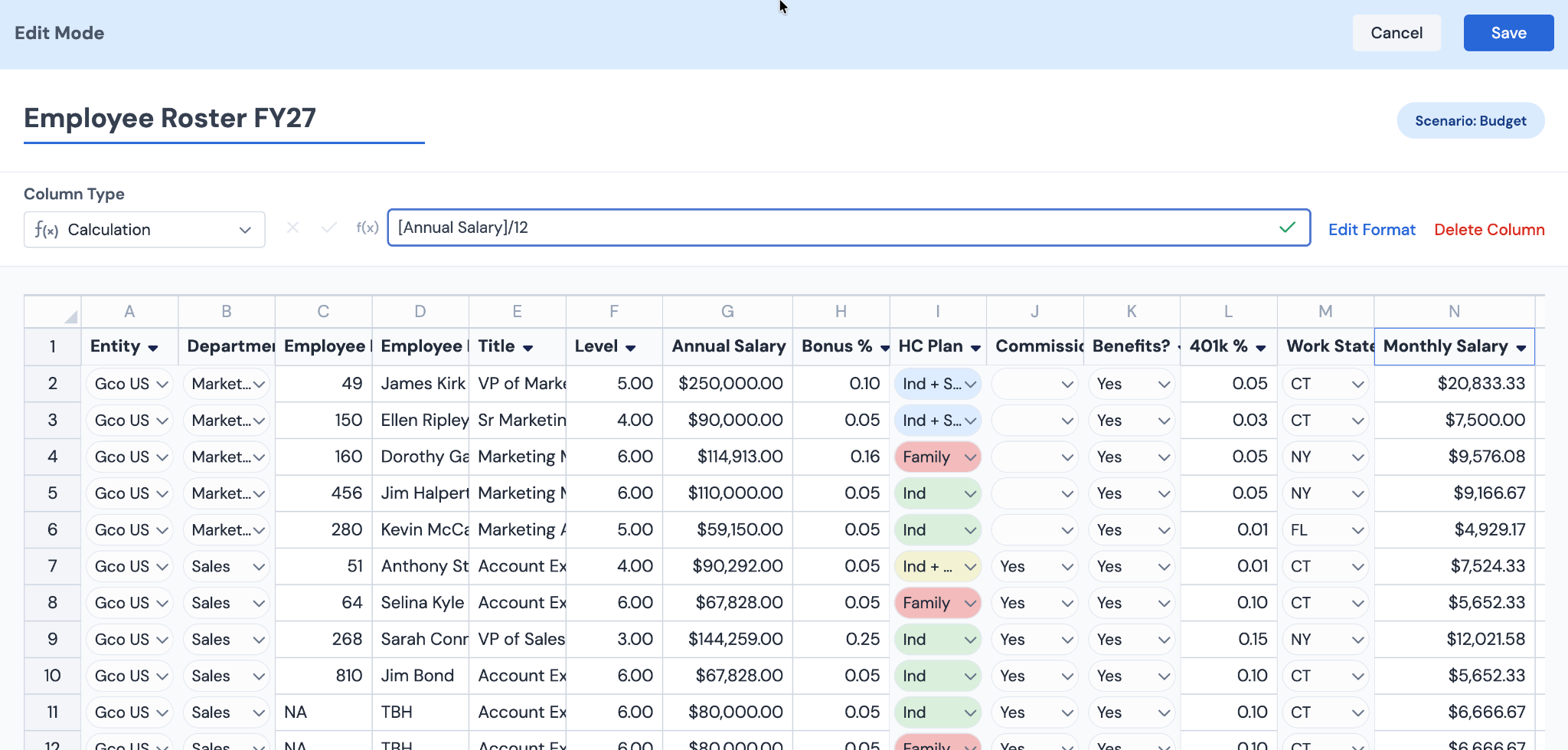Viewport: 1568px width, 750px height.
Task: Open the Entity column header menu arrow
Action: [x=153, y=348]
